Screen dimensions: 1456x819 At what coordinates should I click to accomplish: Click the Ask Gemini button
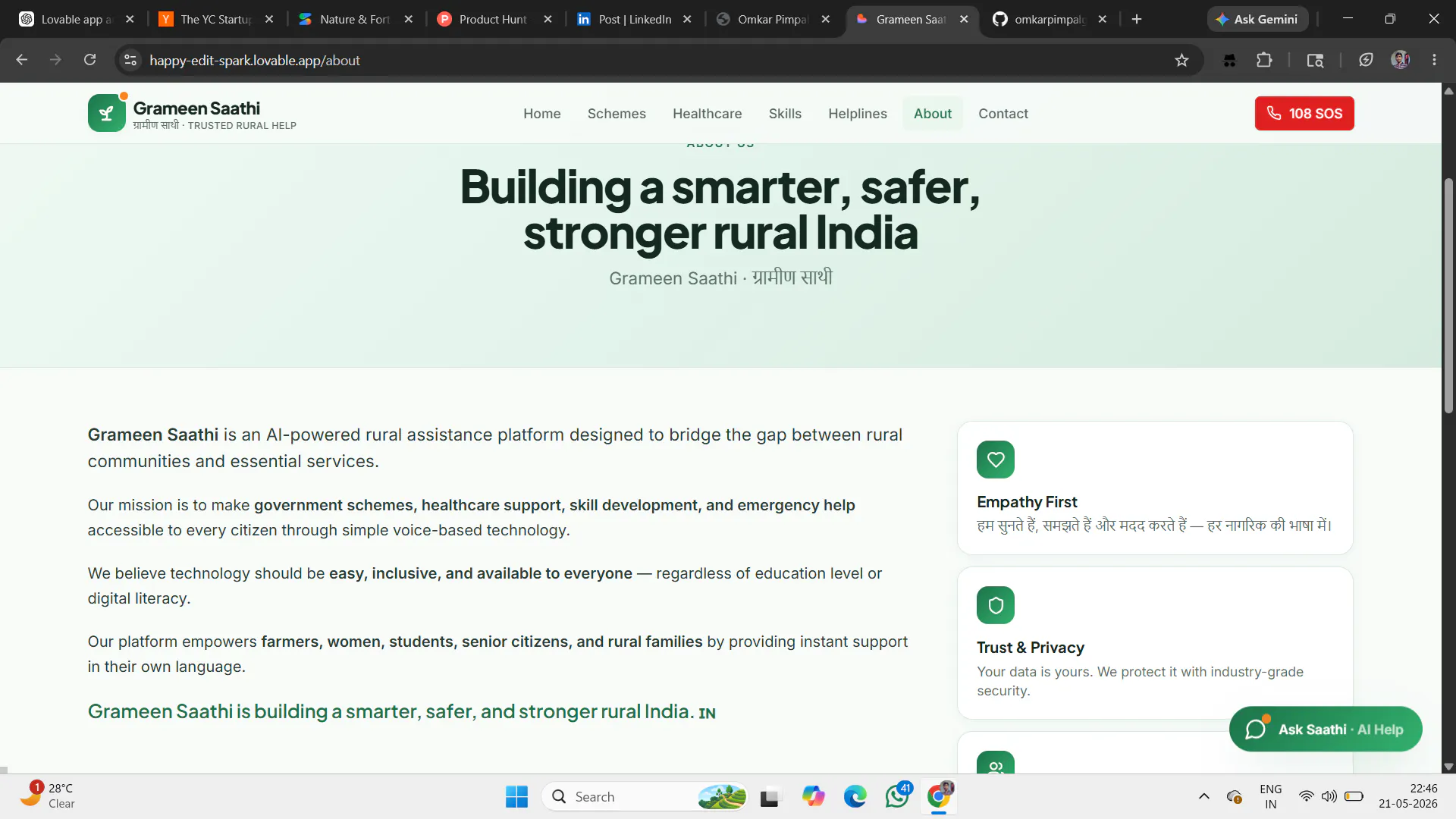click(1257, 19)
